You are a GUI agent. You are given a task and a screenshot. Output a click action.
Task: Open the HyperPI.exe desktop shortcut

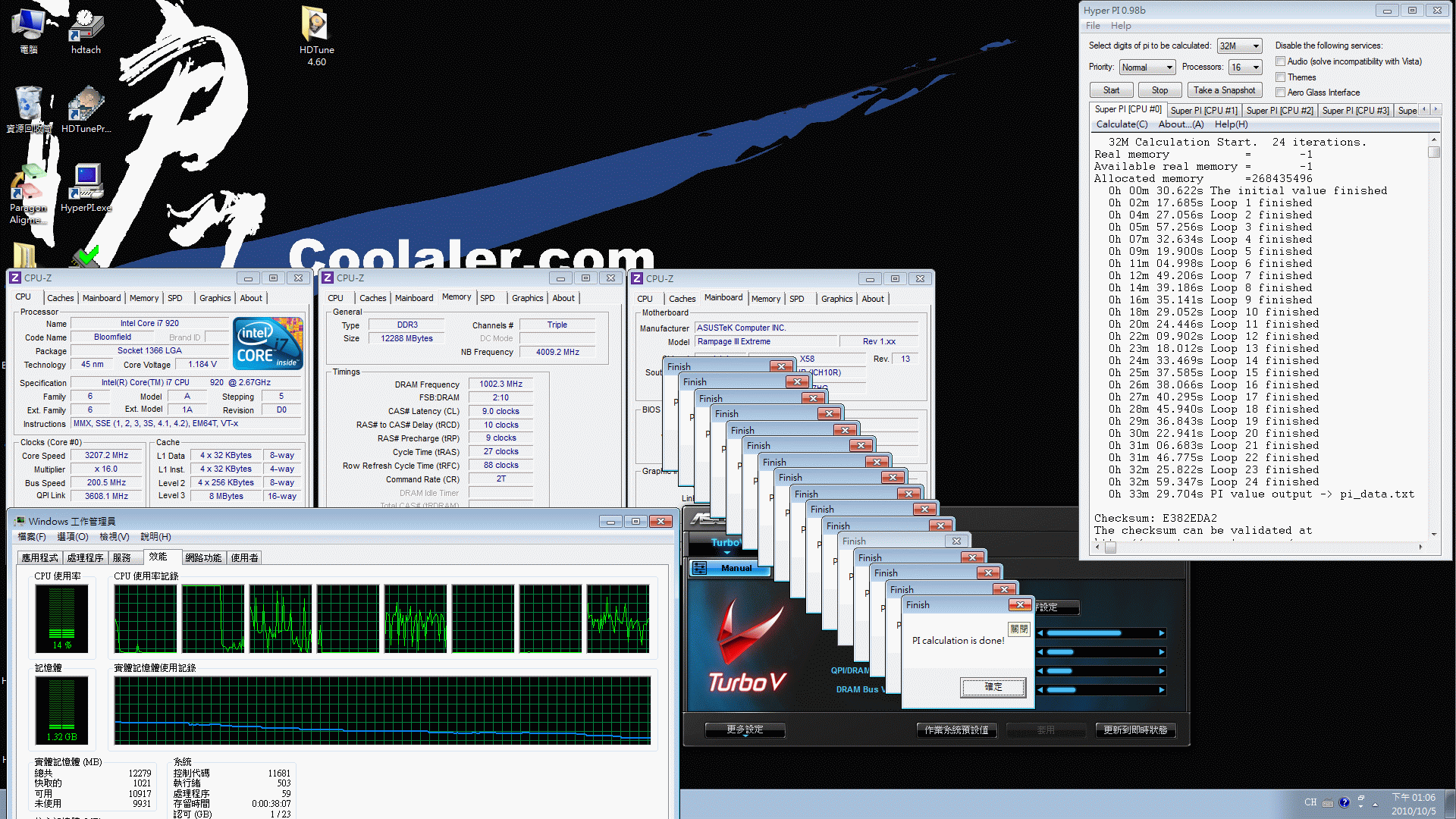coord(86,188)
